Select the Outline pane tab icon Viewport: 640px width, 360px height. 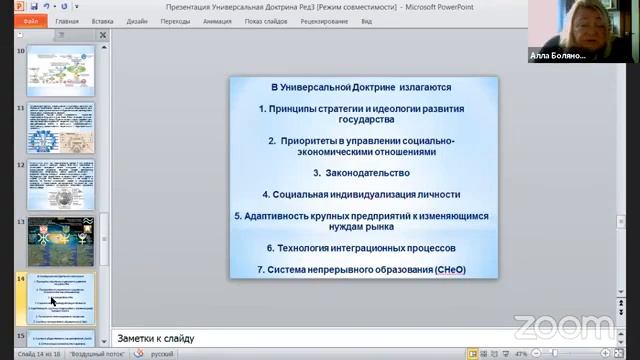61,36
